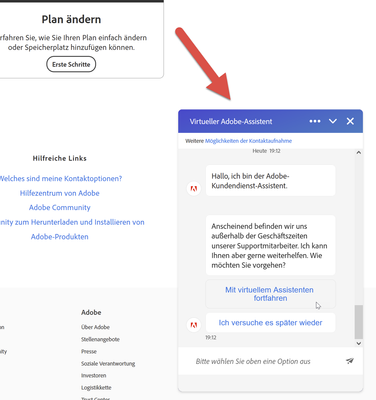Close the Virtueller Adobe-Assistent chat

pos(350,121)
